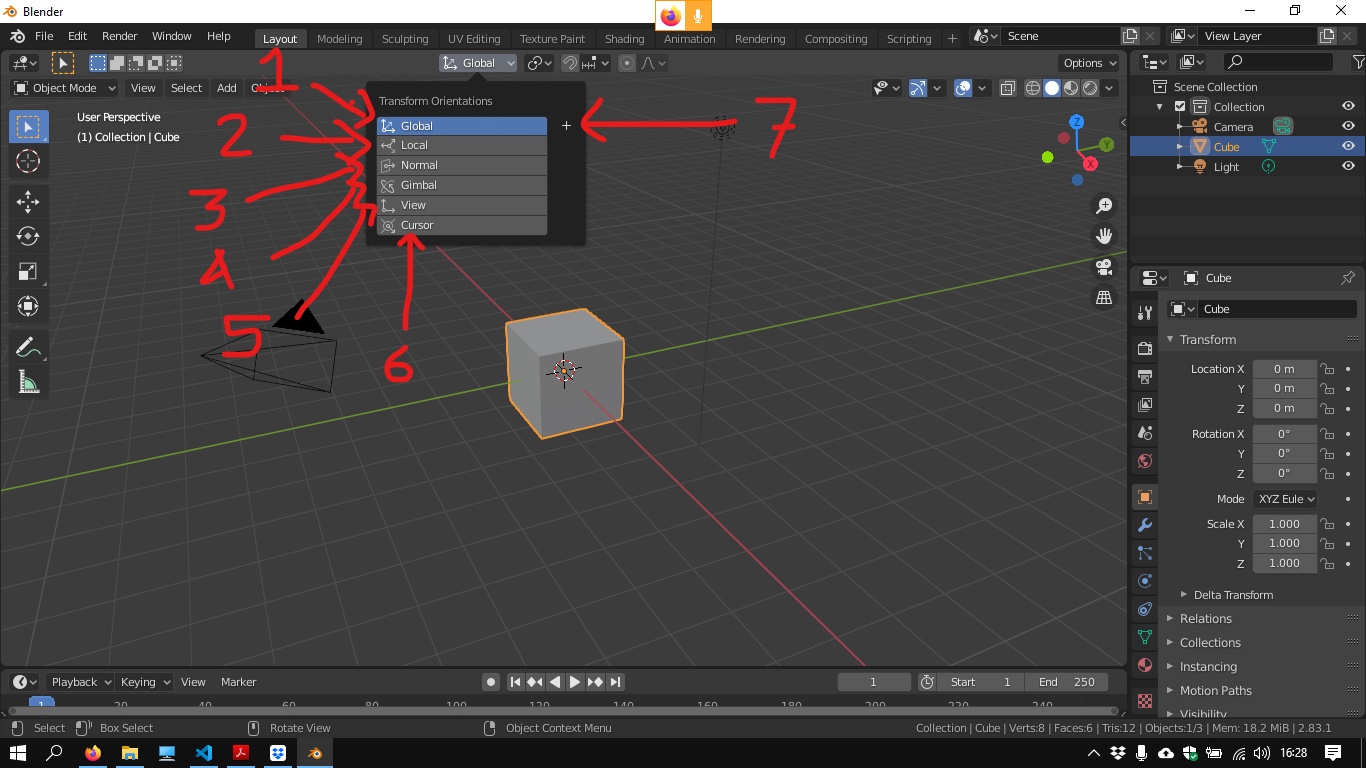Toggle X-Ray viewport shading
This screenshot has width=1366, height=768.
(x=1007, y=88)
